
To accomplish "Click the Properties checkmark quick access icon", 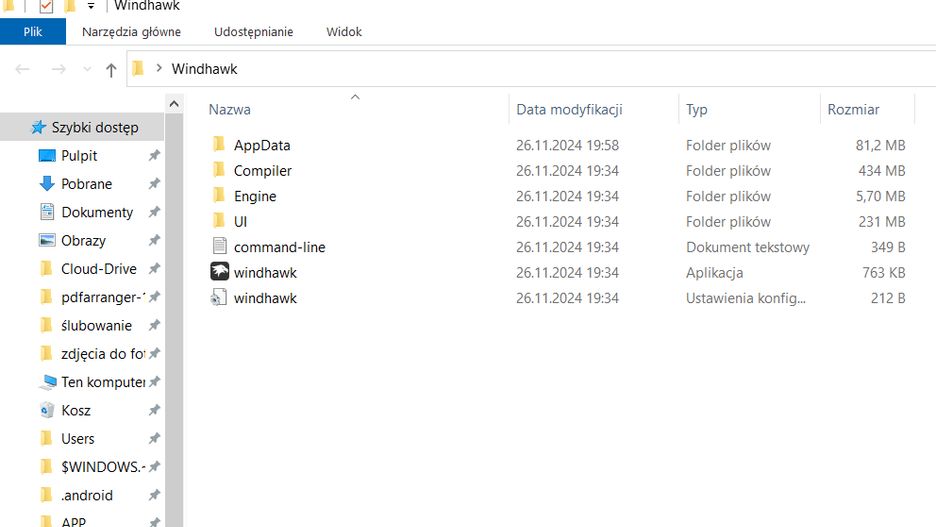I will (x=46, y=6).
